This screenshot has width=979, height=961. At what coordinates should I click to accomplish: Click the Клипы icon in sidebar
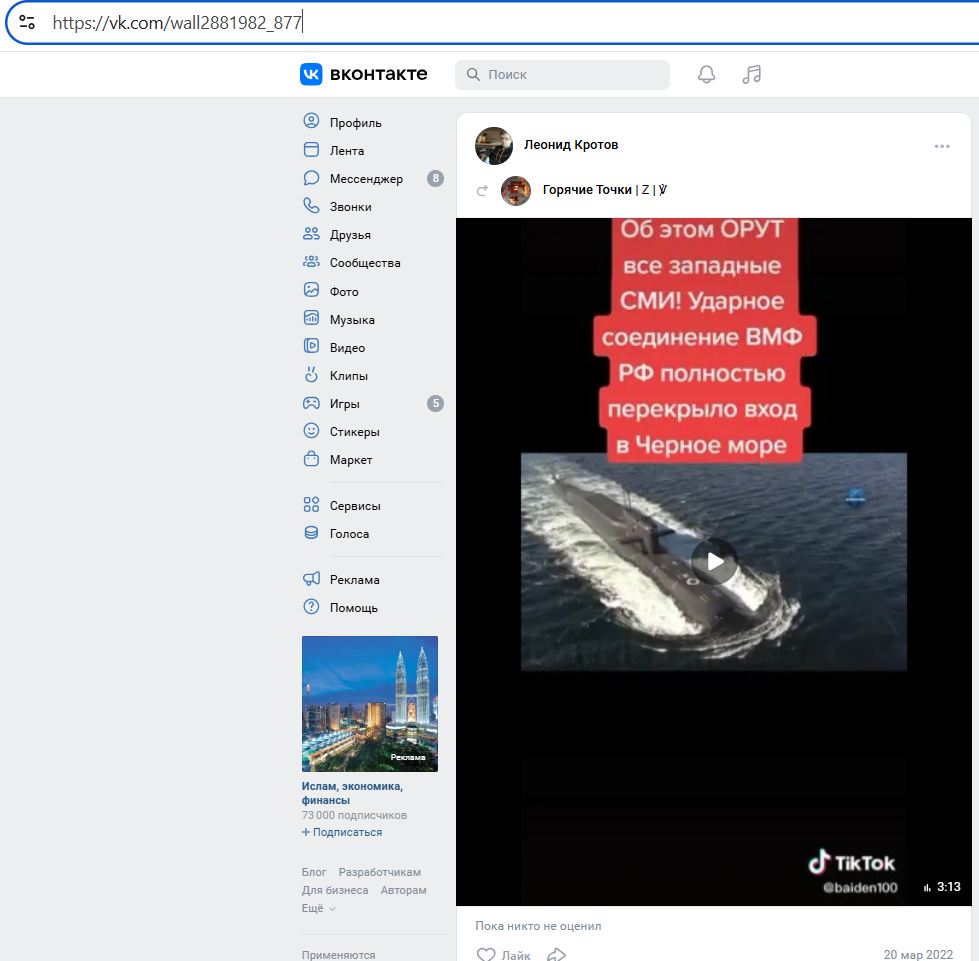pos(311,376)
